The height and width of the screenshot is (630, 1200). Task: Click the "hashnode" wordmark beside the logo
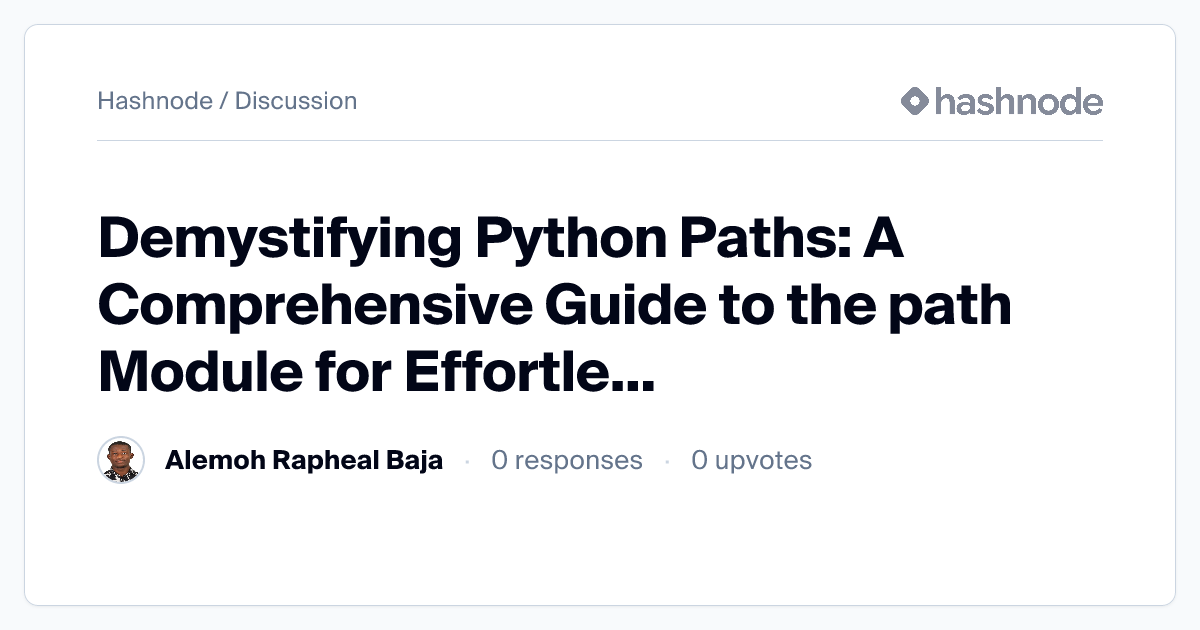1018,101
